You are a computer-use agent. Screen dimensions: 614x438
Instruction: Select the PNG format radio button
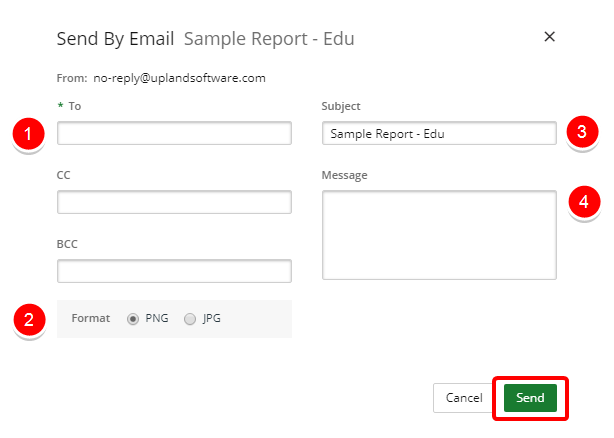coord(133,319)
